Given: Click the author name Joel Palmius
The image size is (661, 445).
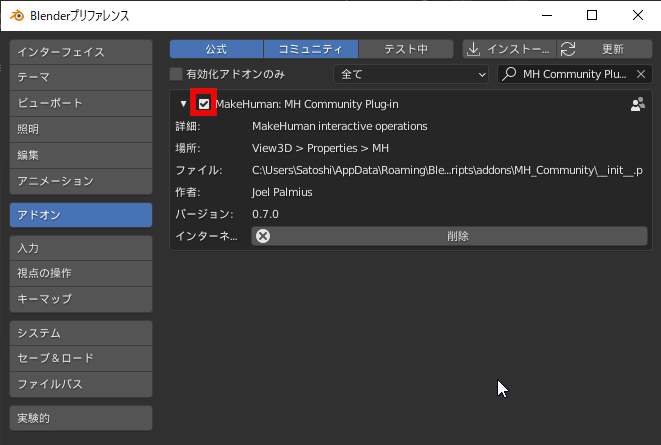Looking at the screenshot, I should click(x=282, y=192).
